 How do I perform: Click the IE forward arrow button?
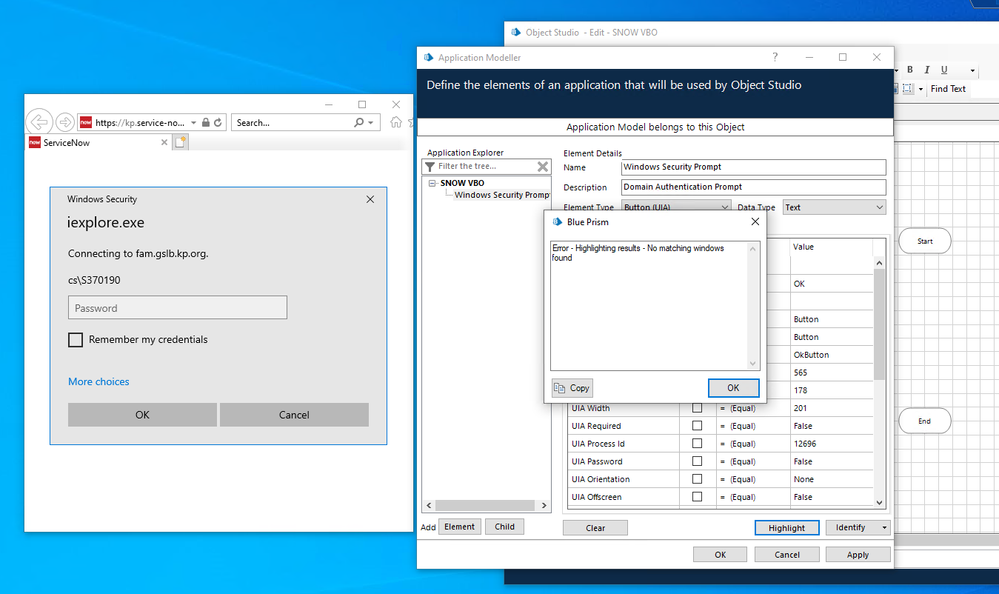pos(65,122)
